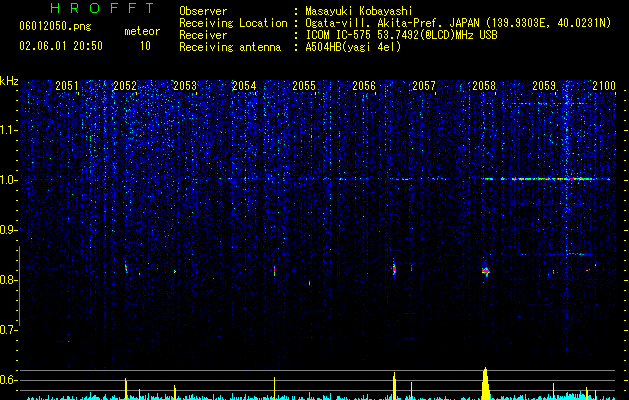The height and width of the screenshot is (400, 629).
Task: Click the kHz axis unit label
Action: tap(9, 81)
